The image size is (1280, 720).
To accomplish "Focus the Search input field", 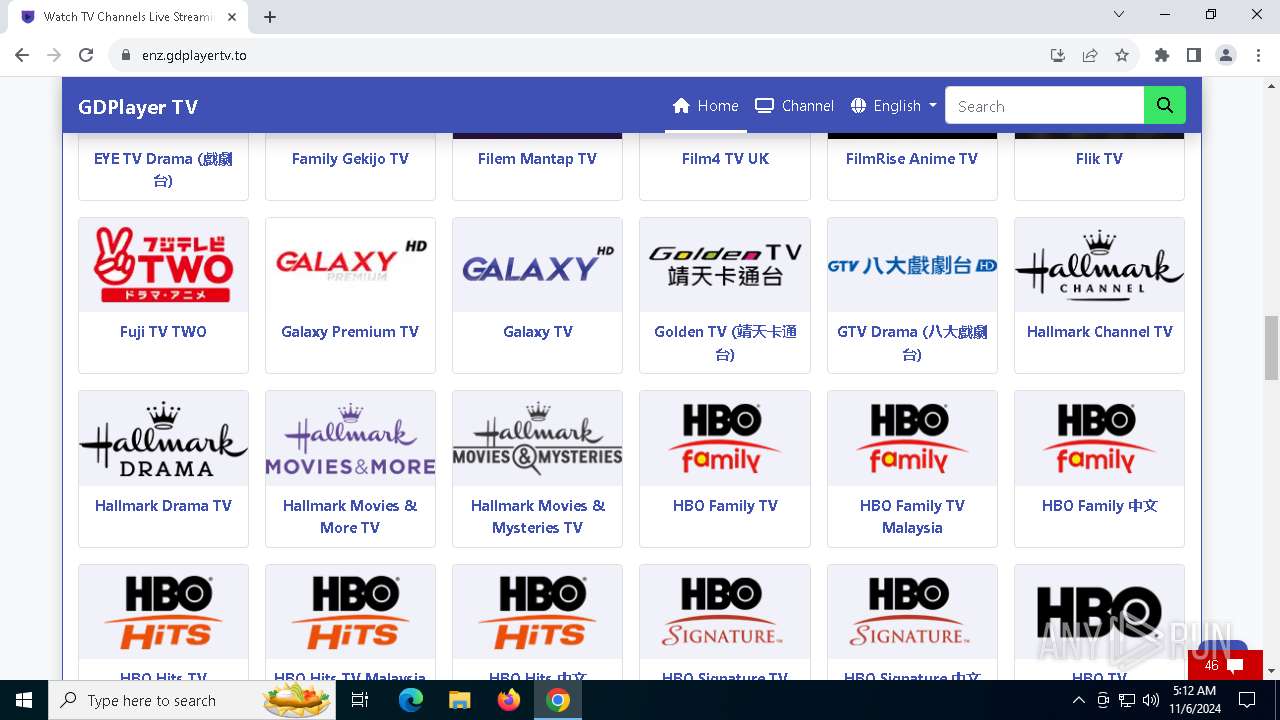I will [x=1044, y=106].
